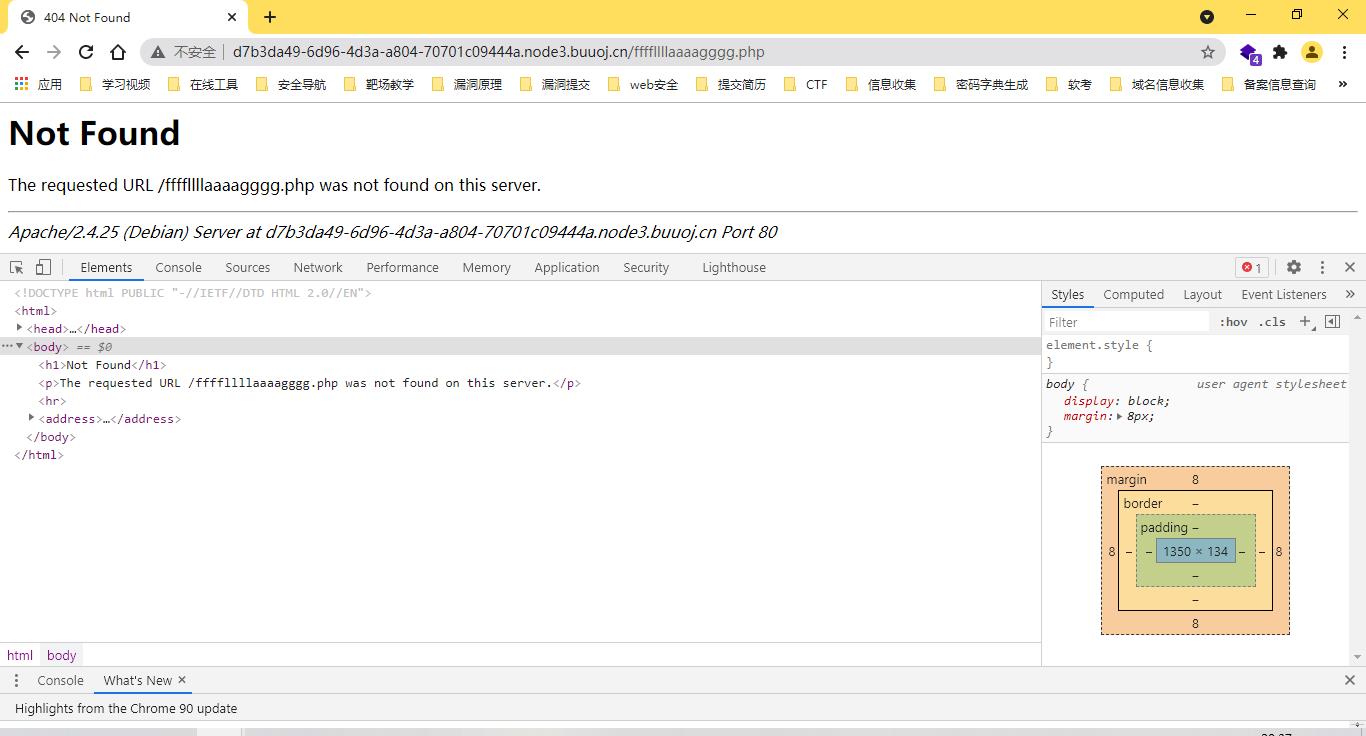Expand the head element node
Screen dimensions: 1366x736
19,328
